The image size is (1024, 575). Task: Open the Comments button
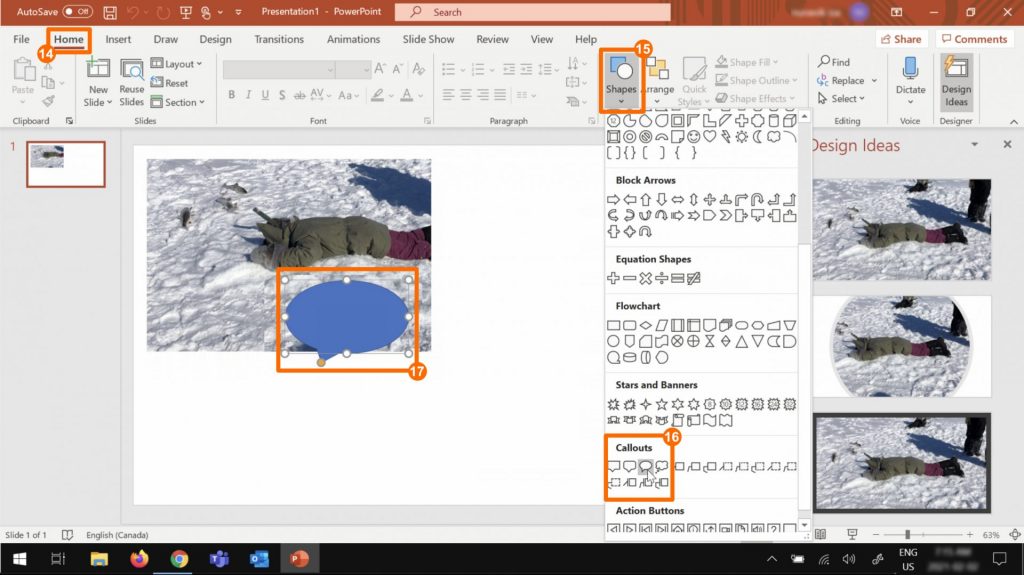[973, 39]
